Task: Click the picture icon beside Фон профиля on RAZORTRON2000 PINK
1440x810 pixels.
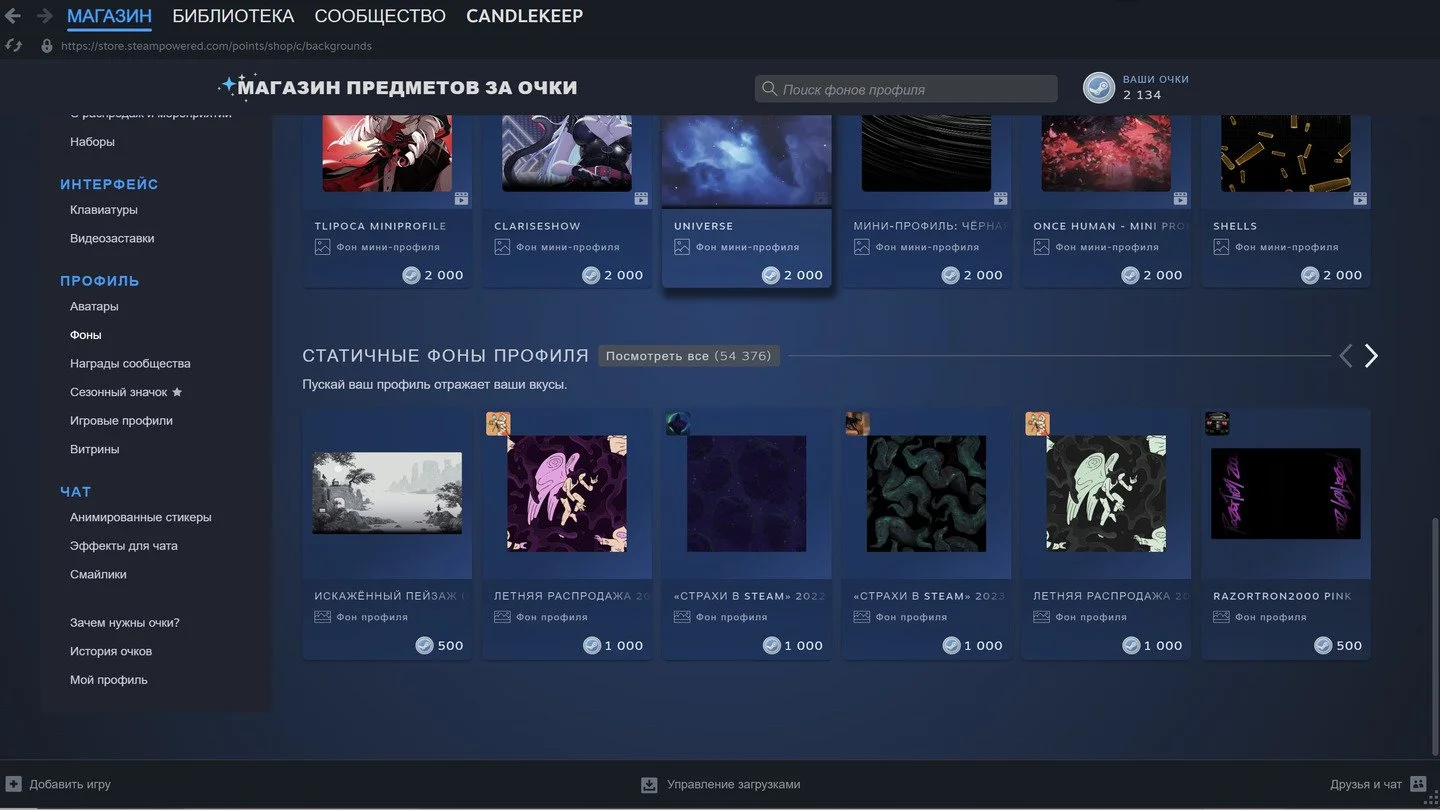Action: tap(1221, 617)
